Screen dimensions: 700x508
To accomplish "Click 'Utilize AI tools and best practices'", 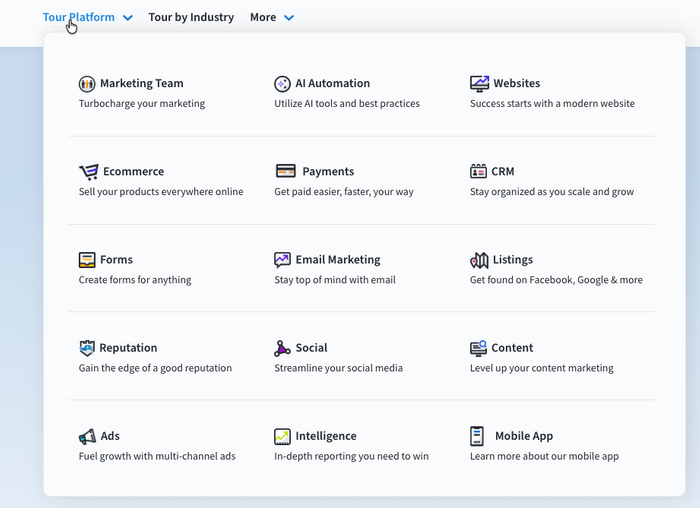I will 347,104.
